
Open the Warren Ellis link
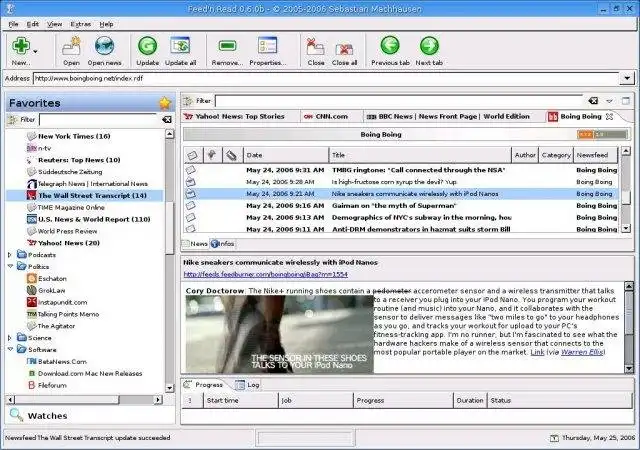click(582, 352)
